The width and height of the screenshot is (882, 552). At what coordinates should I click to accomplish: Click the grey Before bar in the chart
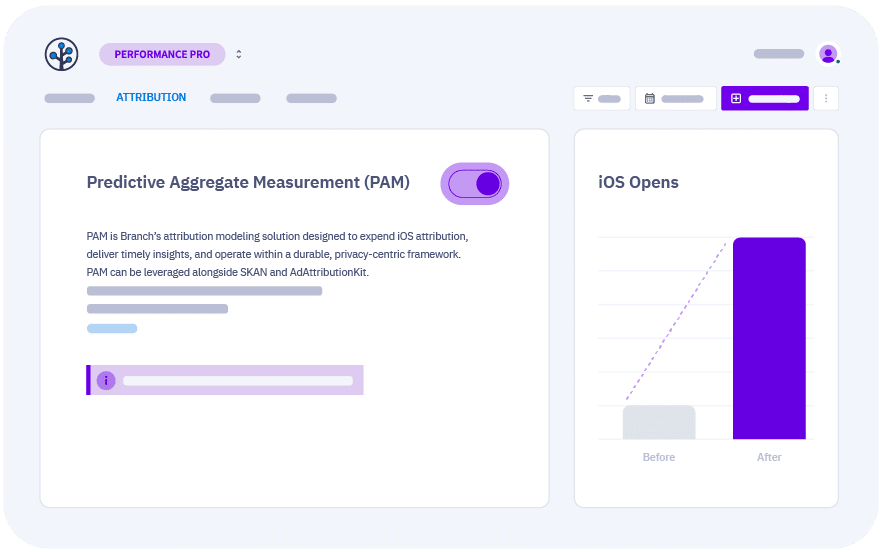point(658,422)
